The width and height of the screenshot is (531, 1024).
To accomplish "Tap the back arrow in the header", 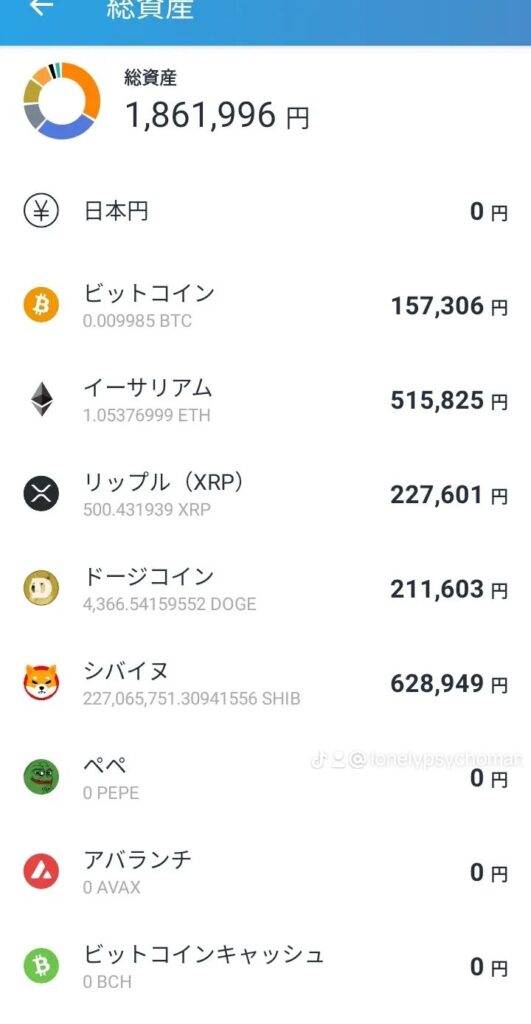I will [41, 7].
